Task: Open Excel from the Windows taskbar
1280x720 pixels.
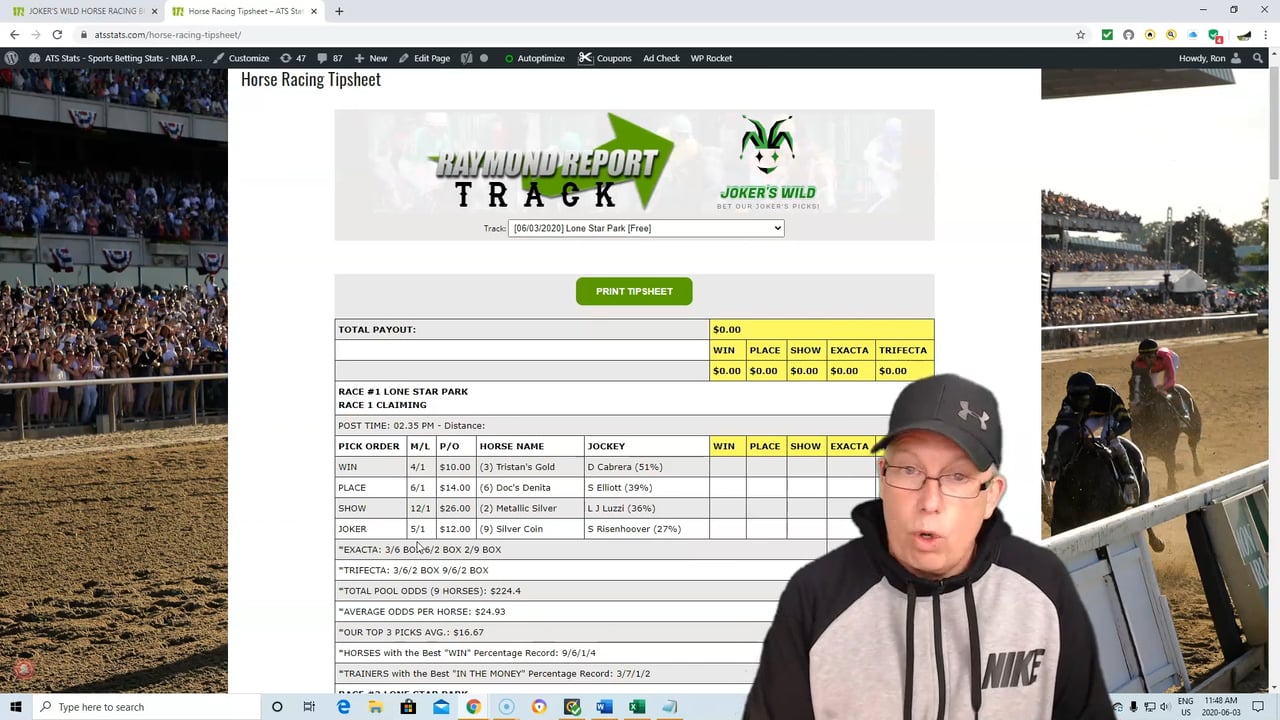Action: pos(636,707)
